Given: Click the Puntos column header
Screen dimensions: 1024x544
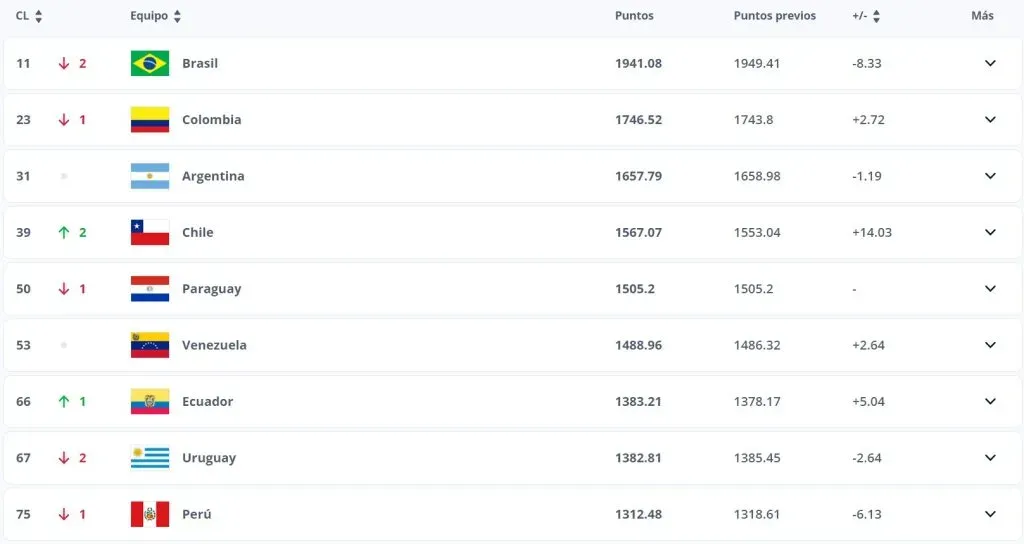Looking at the screenshot, I should [634, 16].
